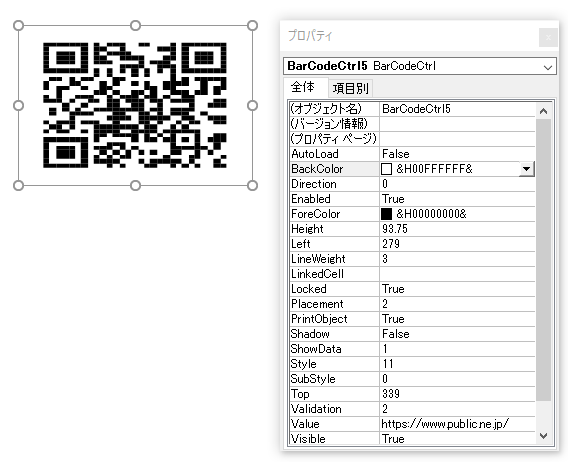Click the ShowData value 1

click(x=457, y=349)
